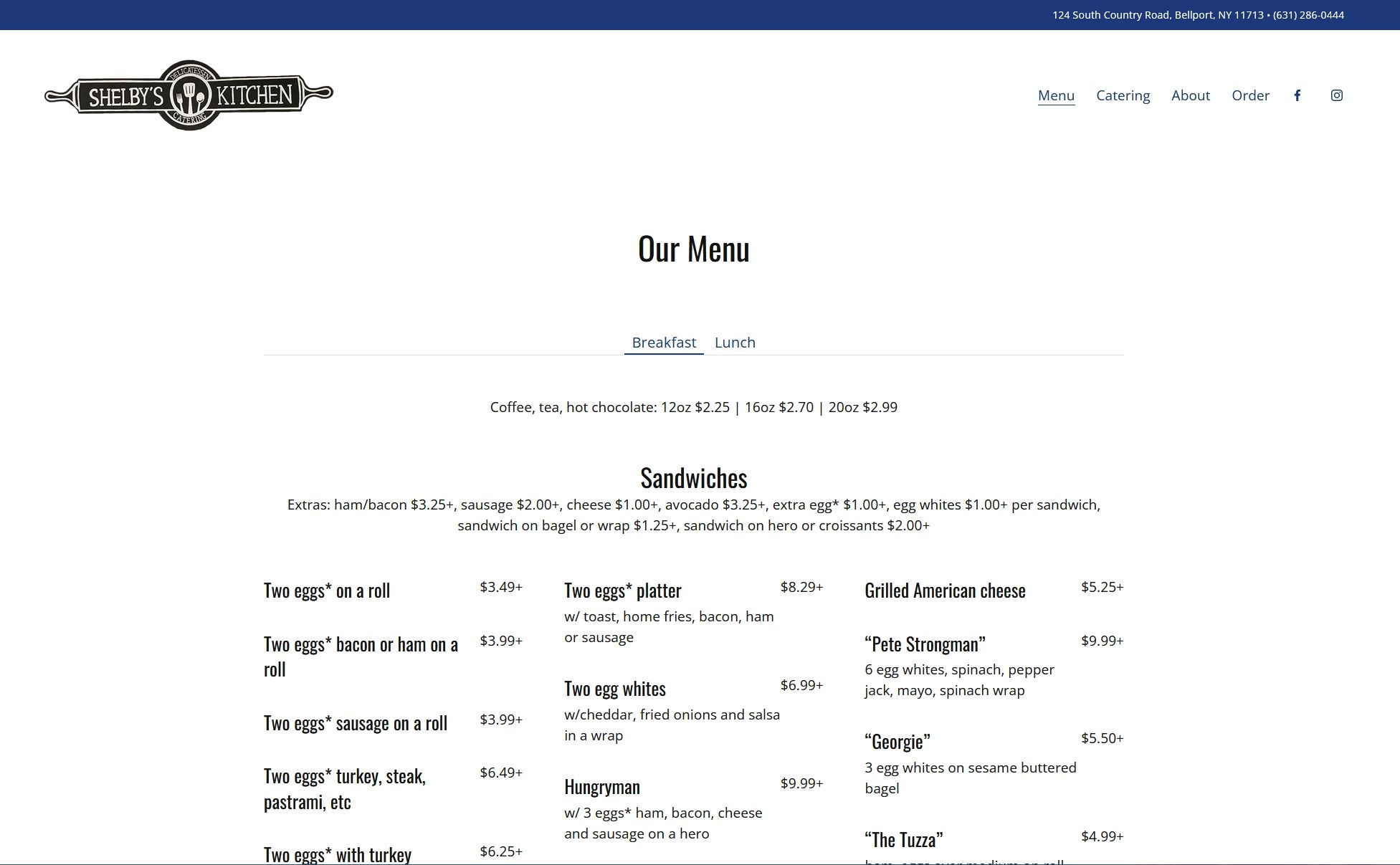Click 'w/cheddar, fried onions and salsa' description

pos(672,725)
